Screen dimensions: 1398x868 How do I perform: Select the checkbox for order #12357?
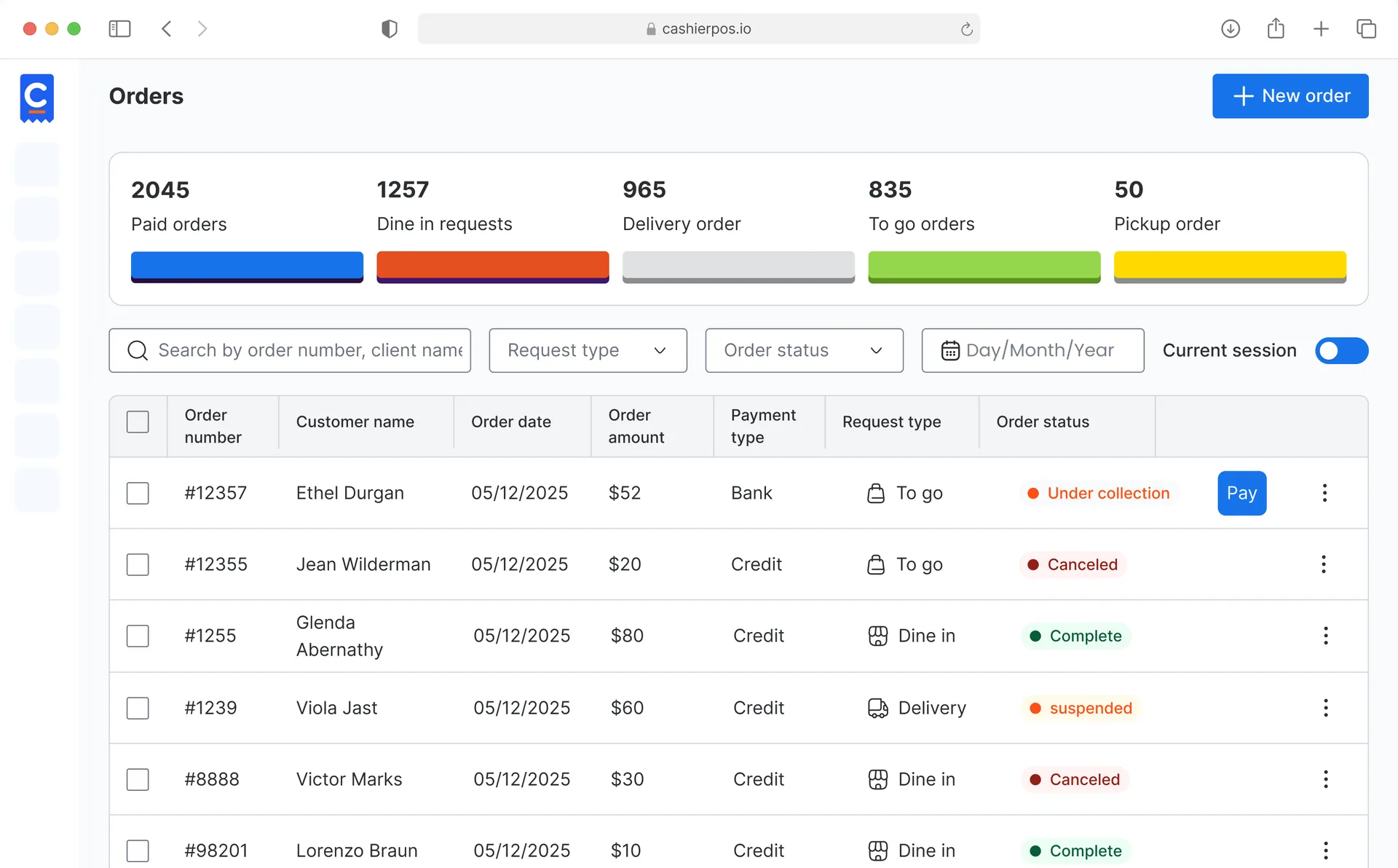(x=138, y=493)
